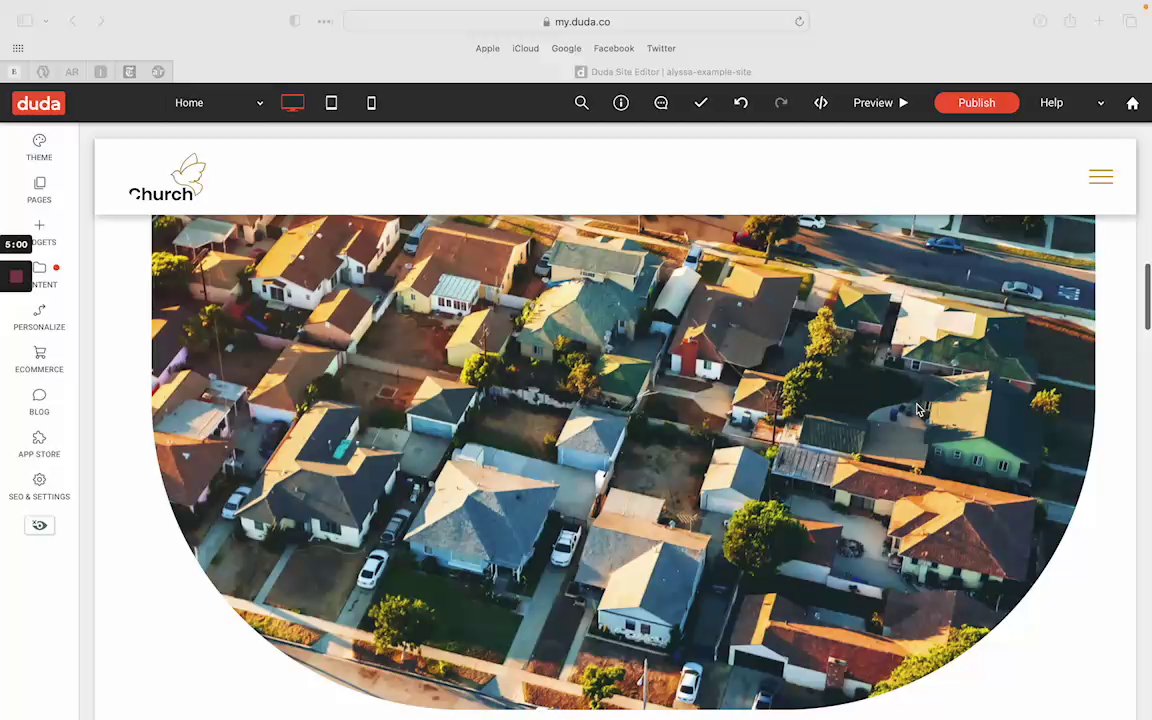Reload the page in Safari
1152x720 pixels.
(799, 21)
